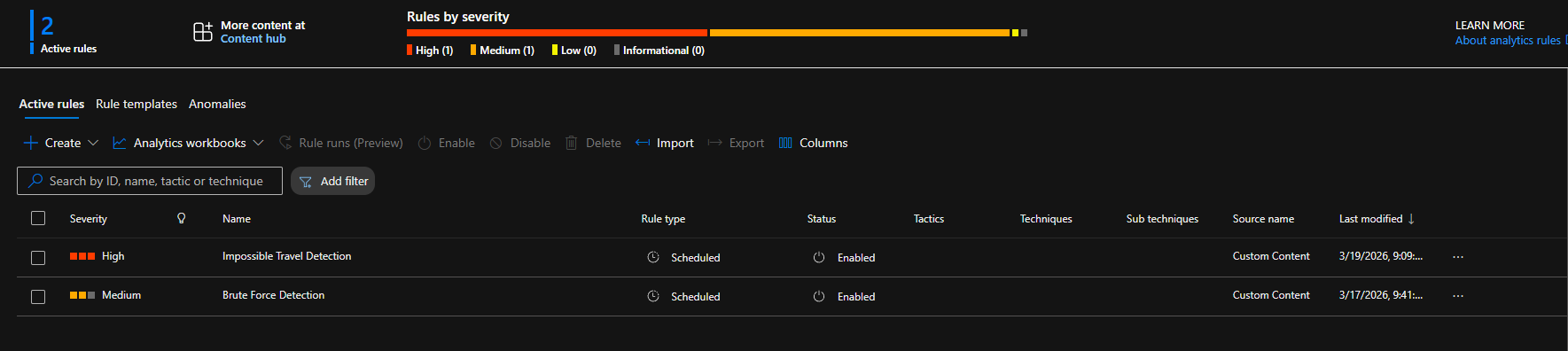Open the Content hub link
Screen dimensions: 1568x351
[254, 39]
